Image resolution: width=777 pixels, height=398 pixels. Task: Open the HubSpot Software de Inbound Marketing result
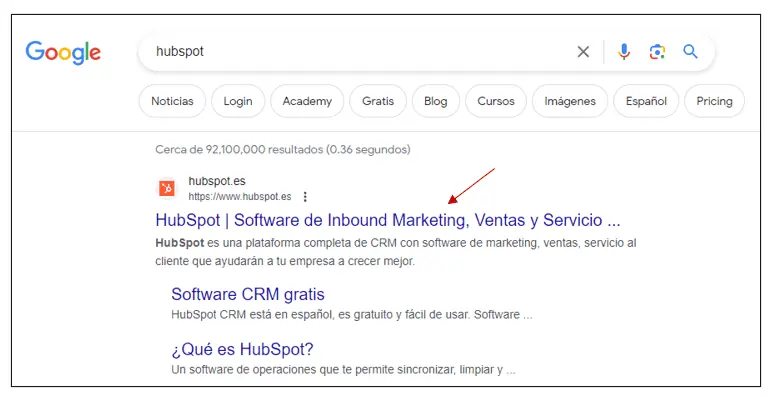tap(388, 220)
